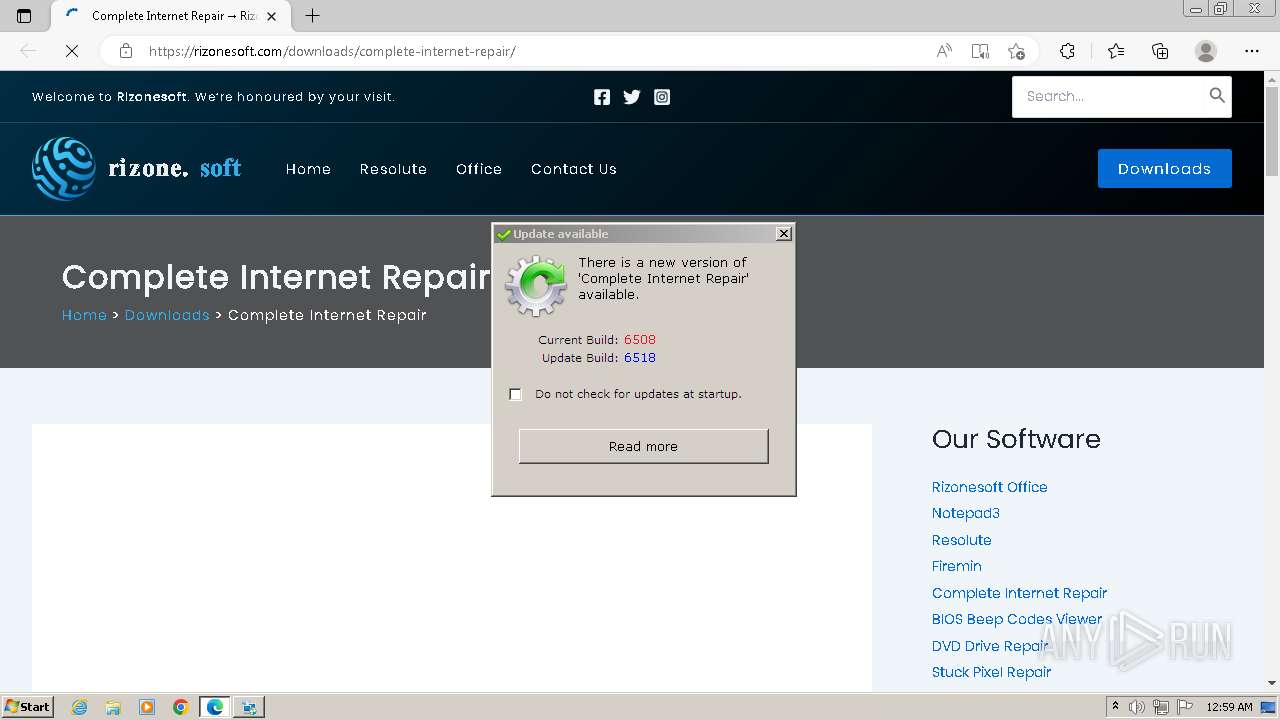
Task: Click the page vertical scrollbar thumb
Action: [x=1272, y=130]
